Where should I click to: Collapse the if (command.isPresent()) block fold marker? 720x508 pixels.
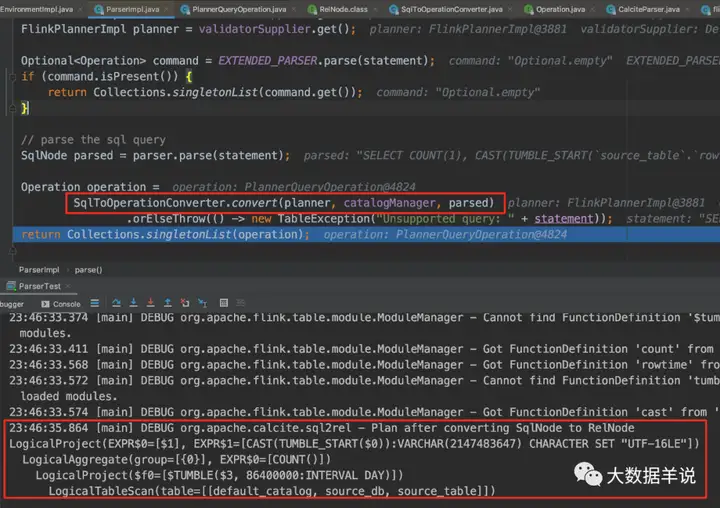[12, 77]
